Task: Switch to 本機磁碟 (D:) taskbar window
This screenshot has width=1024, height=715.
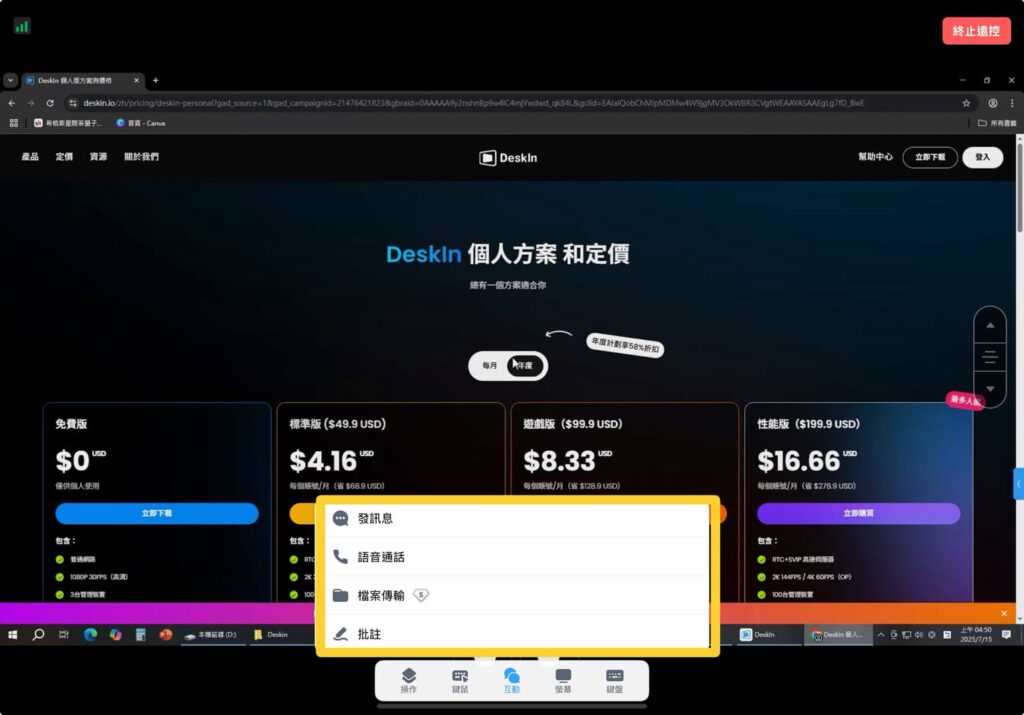Action: pos(210,635)
